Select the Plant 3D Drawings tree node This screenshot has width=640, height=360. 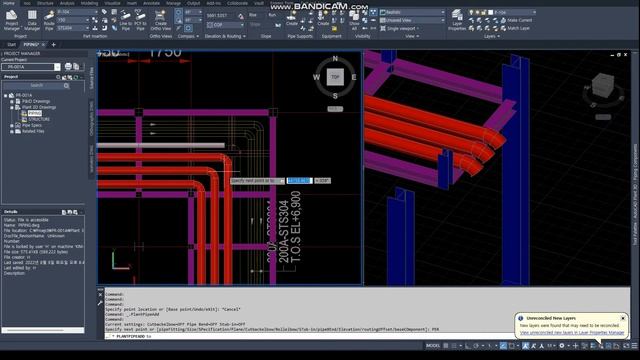[39, 107]
